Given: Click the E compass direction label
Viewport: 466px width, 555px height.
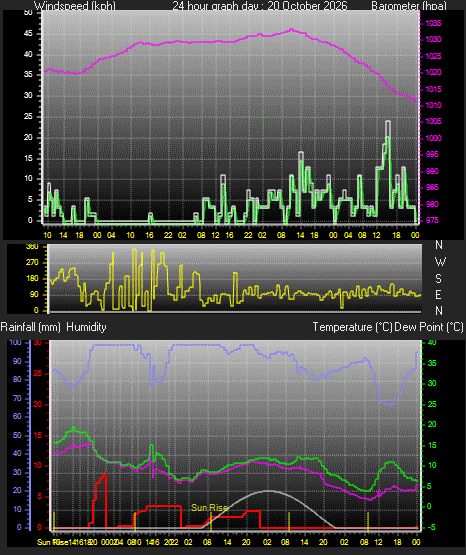Looking at the screenshot, I should [438, 294].
